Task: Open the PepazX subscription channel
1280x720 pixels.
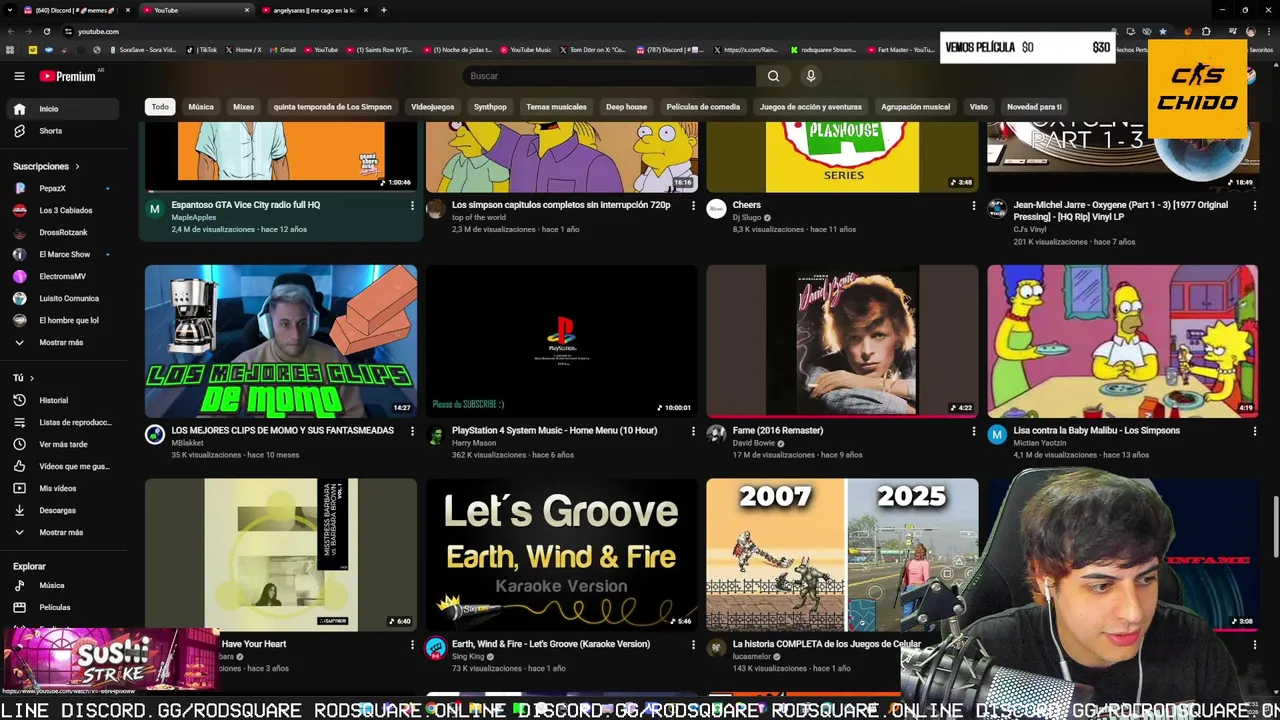Action: coord(64,188)
